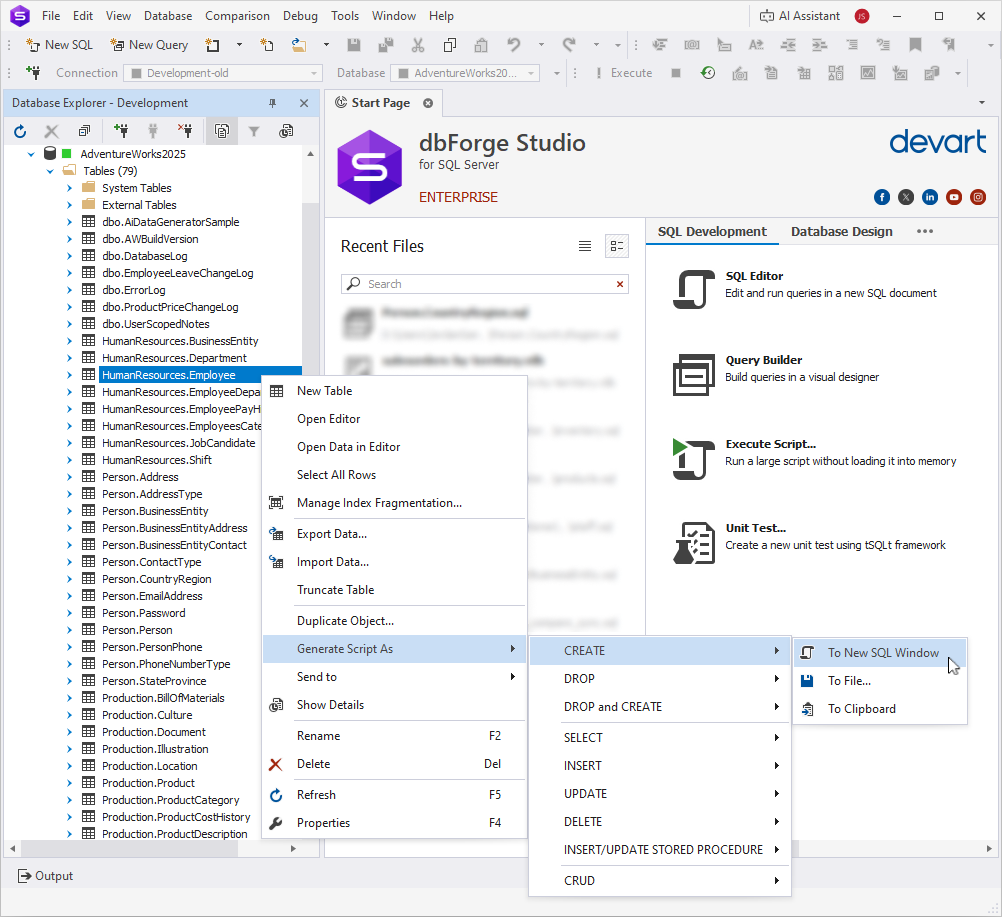Open the Facebook social icon
Viewport: 1002px width, 917px height.
click(x=882, y=197)
